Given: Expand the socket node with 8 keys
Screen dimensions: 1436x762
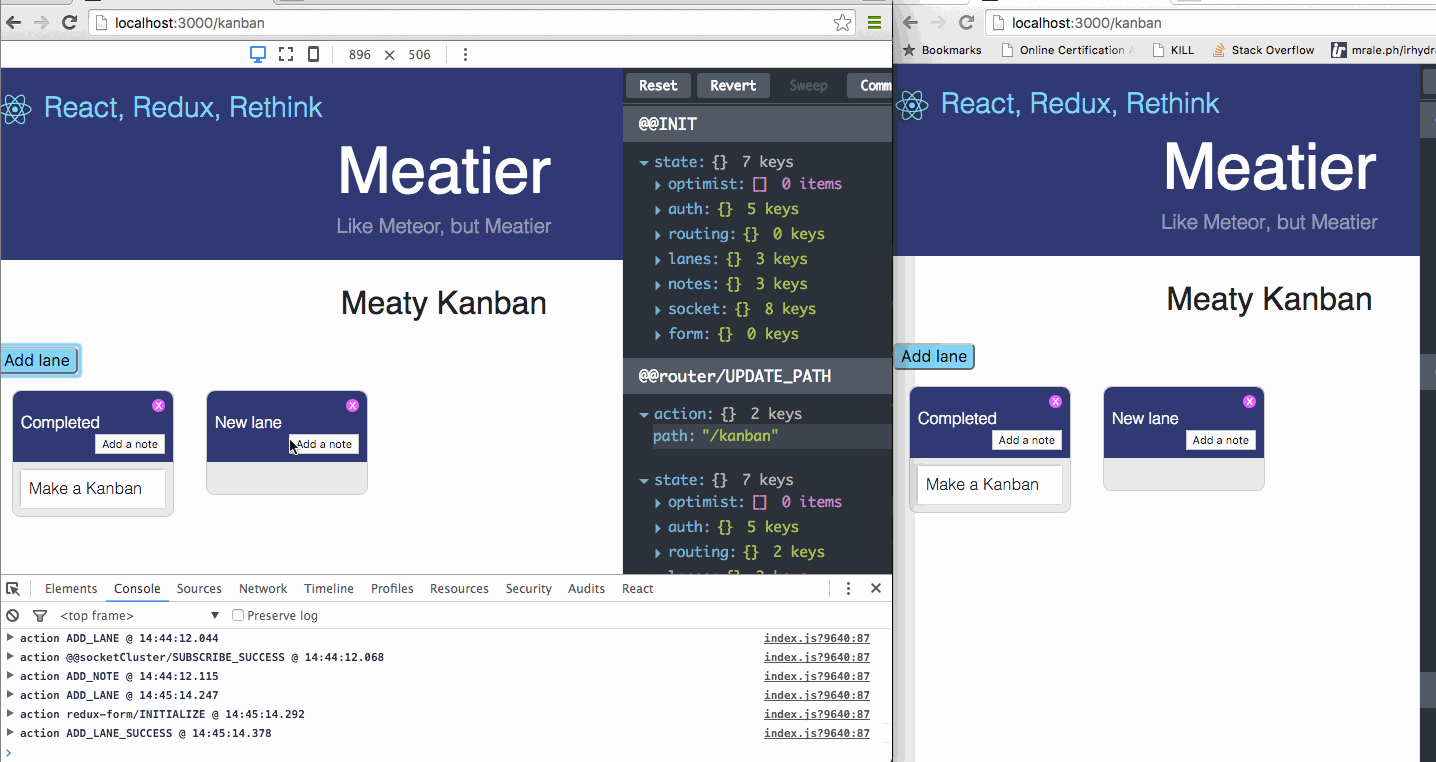Looking at the screenshot, I should 658,309.
